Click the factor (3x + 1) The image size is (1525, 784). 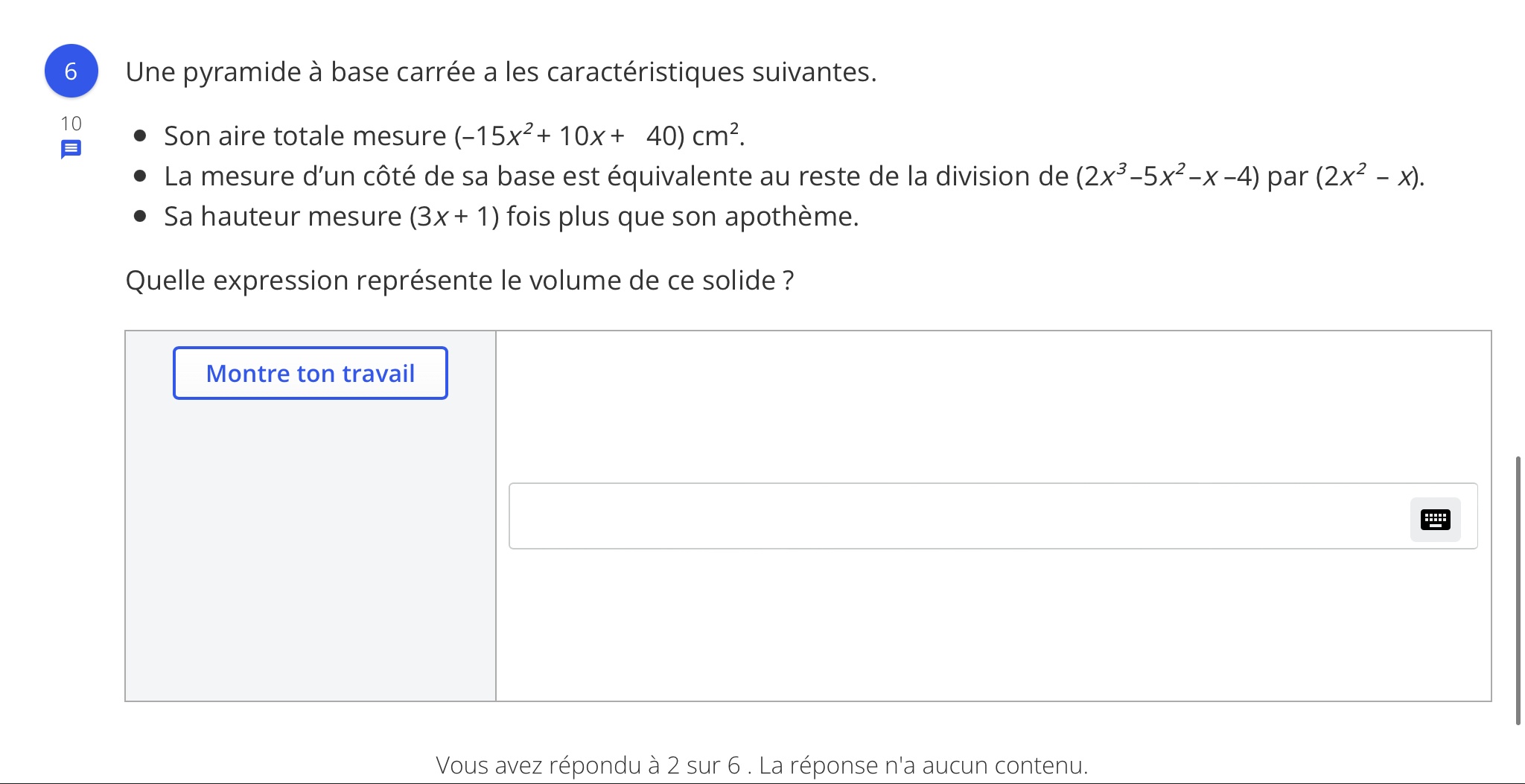pos(454,217)
